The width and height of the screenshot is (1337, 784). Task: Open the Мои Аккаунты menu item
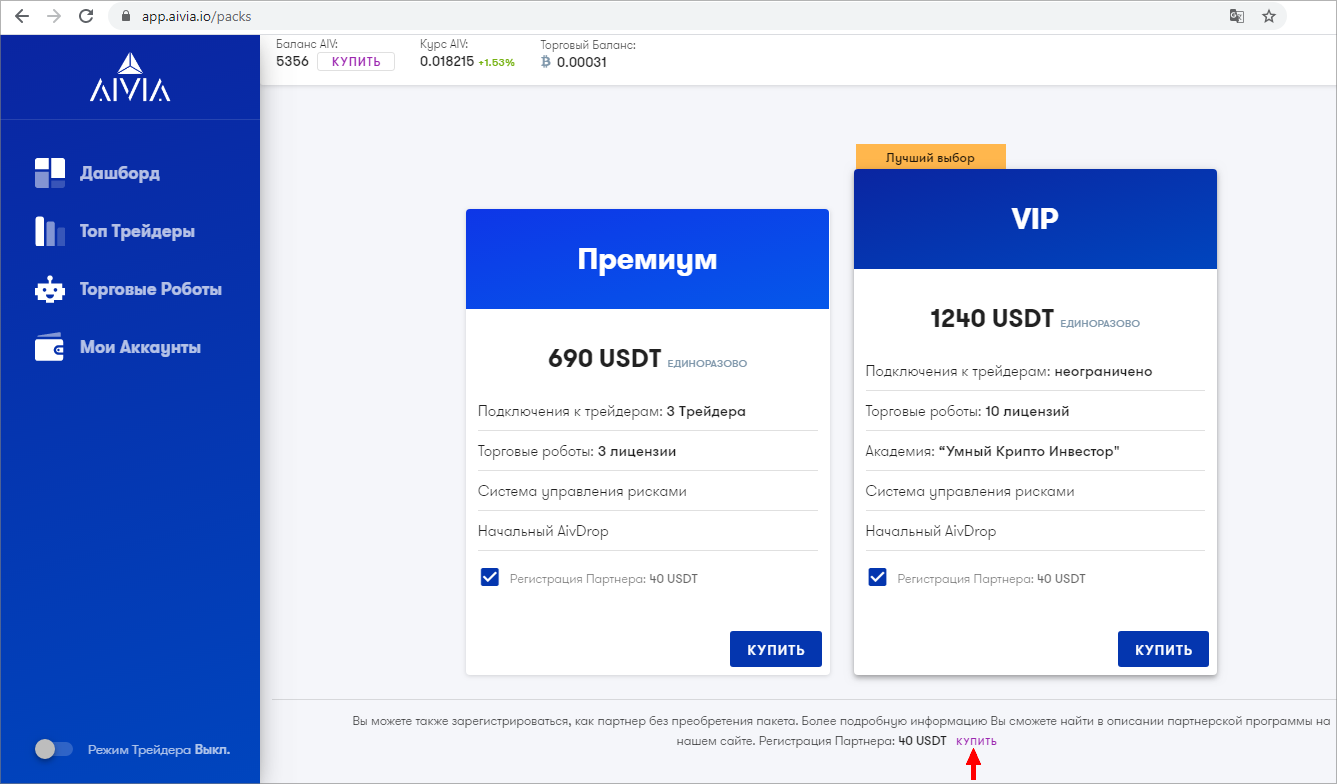[140, 347]
